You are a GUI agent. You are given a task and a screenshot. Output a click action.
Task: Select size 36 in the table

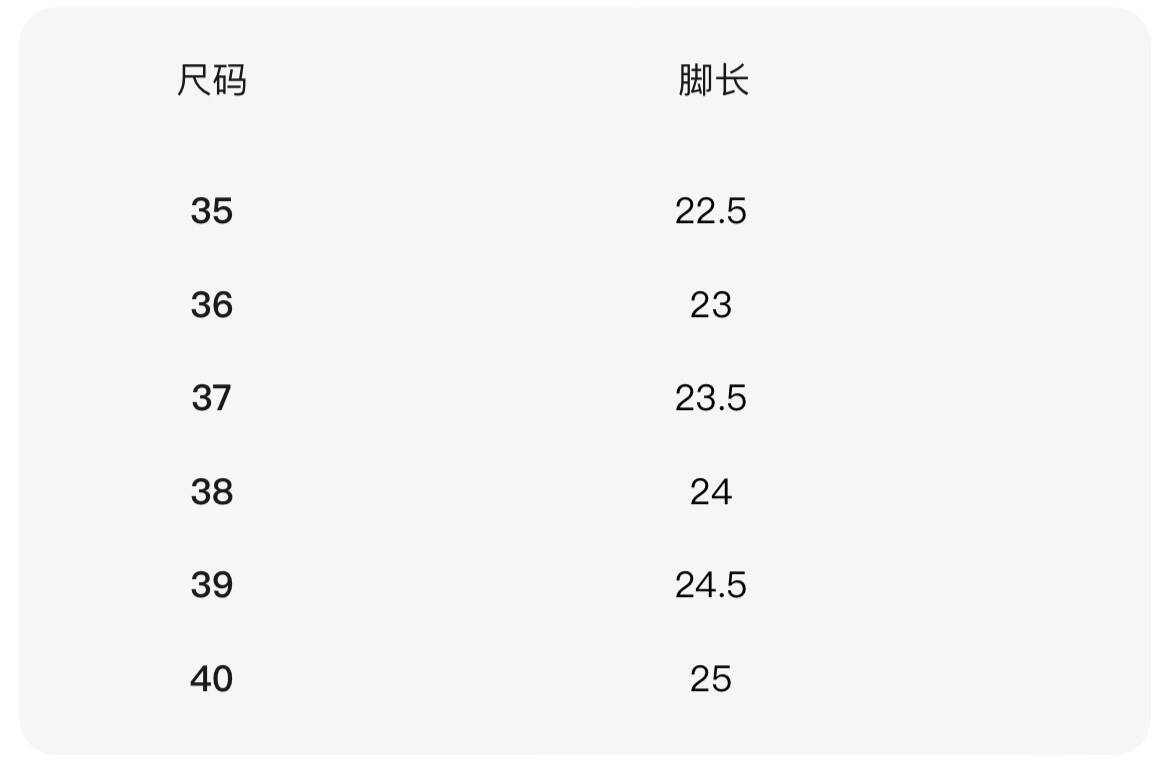211,305
